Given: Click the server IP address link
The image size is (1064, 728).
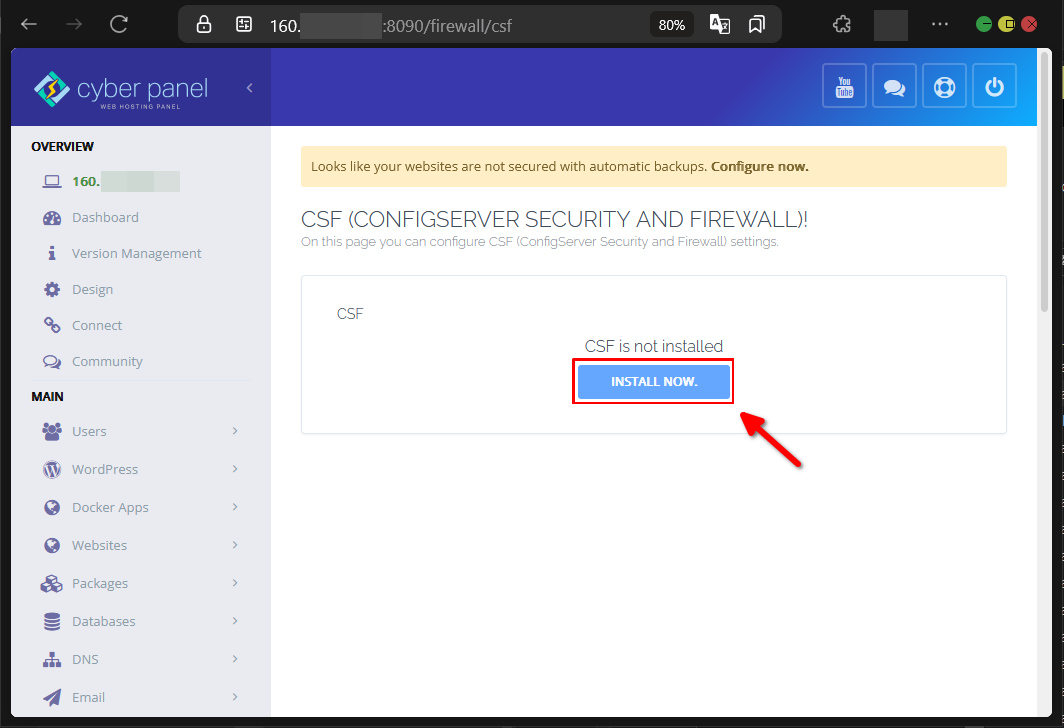Looking at the screenshot, I should point(126,181).
